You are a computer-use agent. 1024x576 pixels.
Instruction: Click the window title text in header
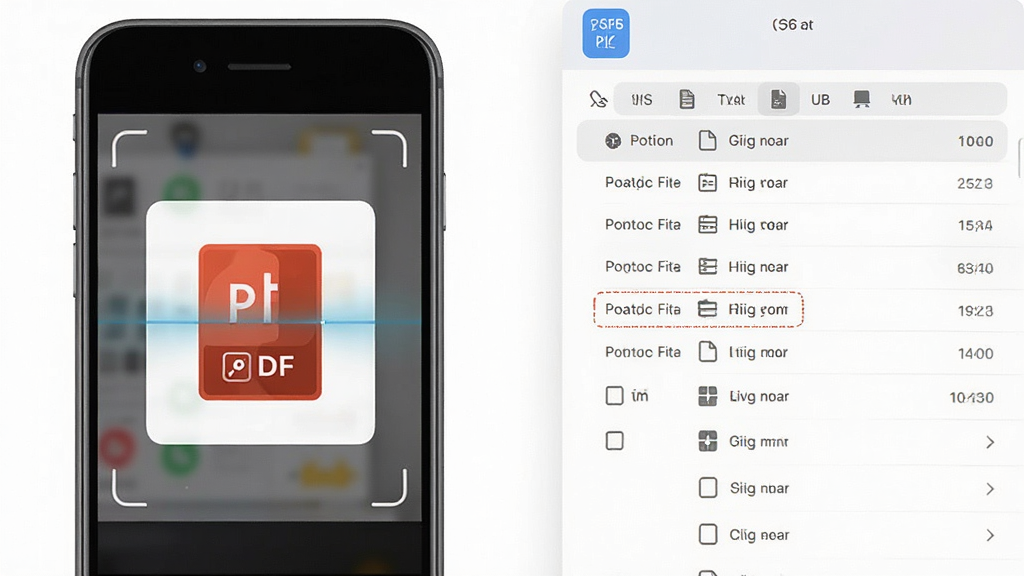click(792, 25)
